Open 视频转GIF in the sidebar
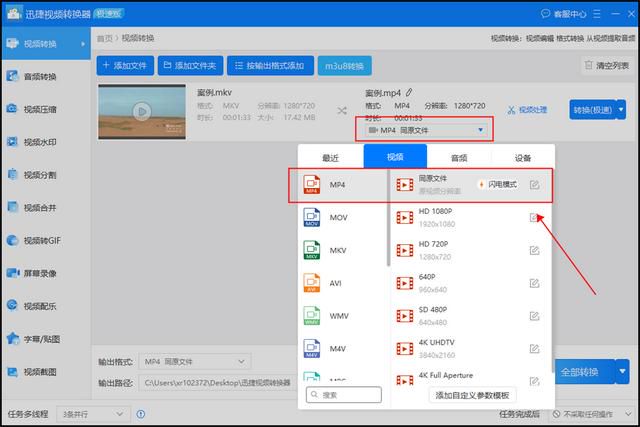 point(46,240)
